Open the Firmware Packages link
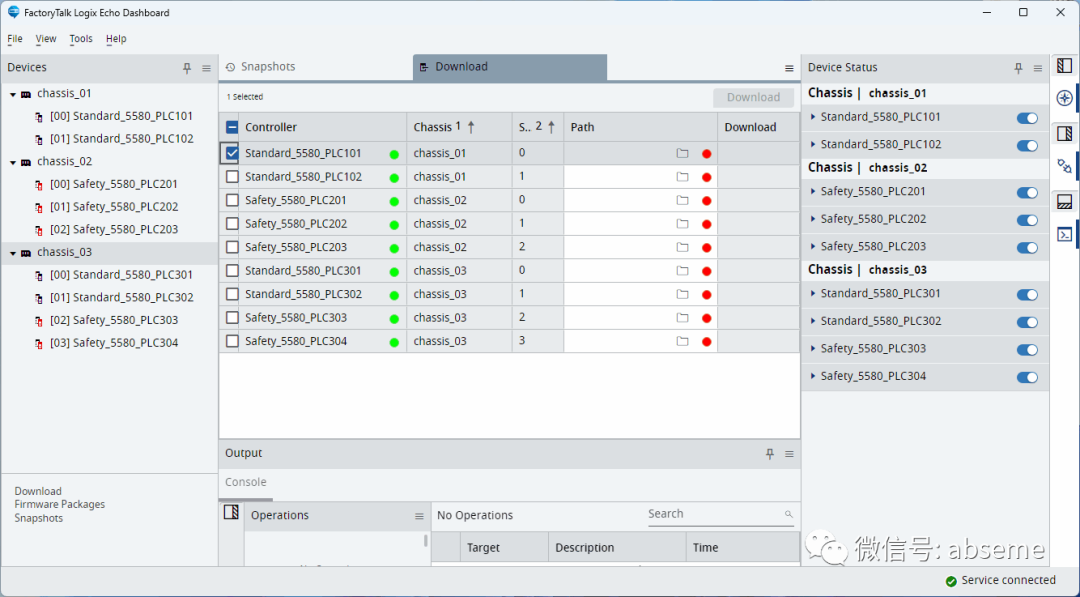 click(x=60, y=505)
